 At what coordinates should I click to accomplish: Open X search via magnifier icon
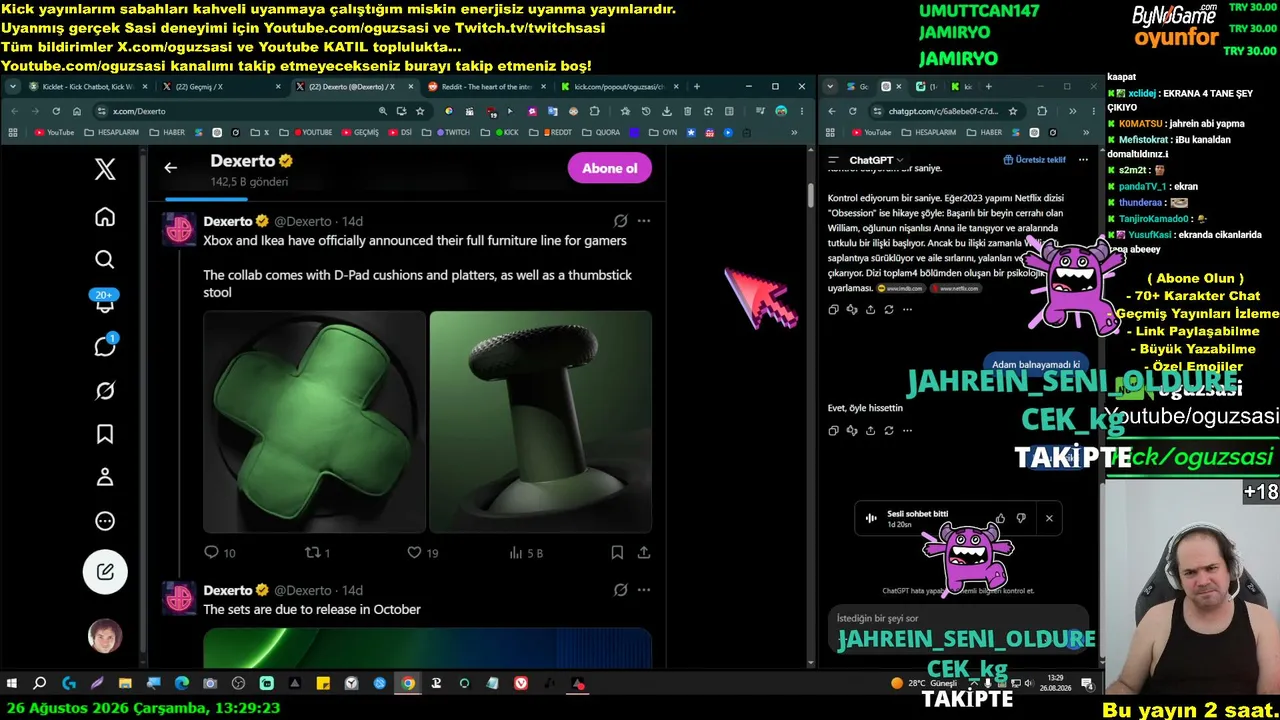click(105, 260)
